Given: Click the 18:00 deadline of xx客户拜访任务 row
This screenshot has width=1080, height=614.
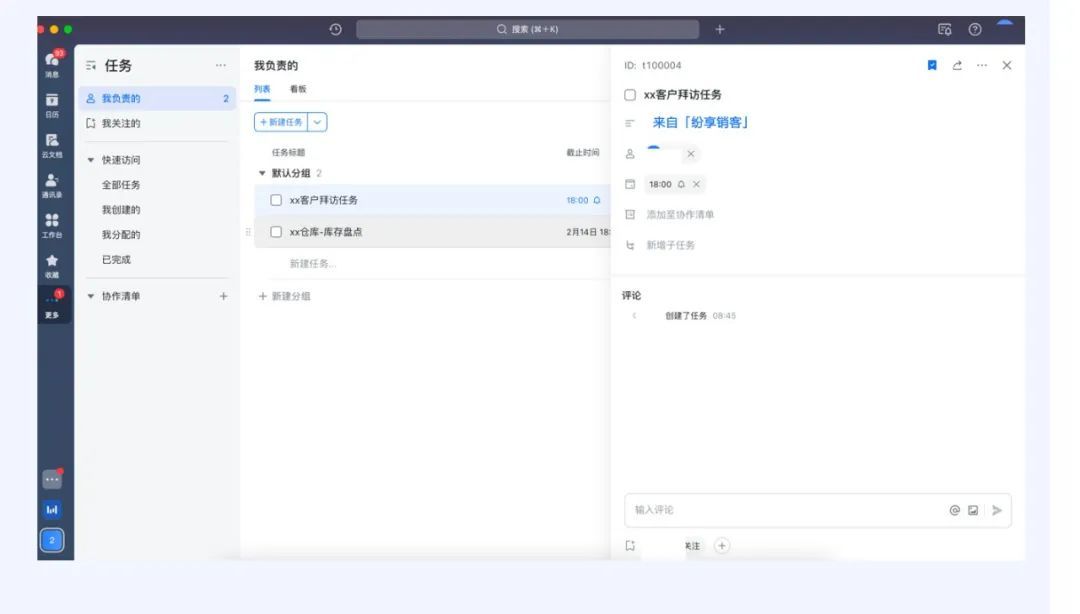Looking at the screenshot, I should (x=577, y=200).
